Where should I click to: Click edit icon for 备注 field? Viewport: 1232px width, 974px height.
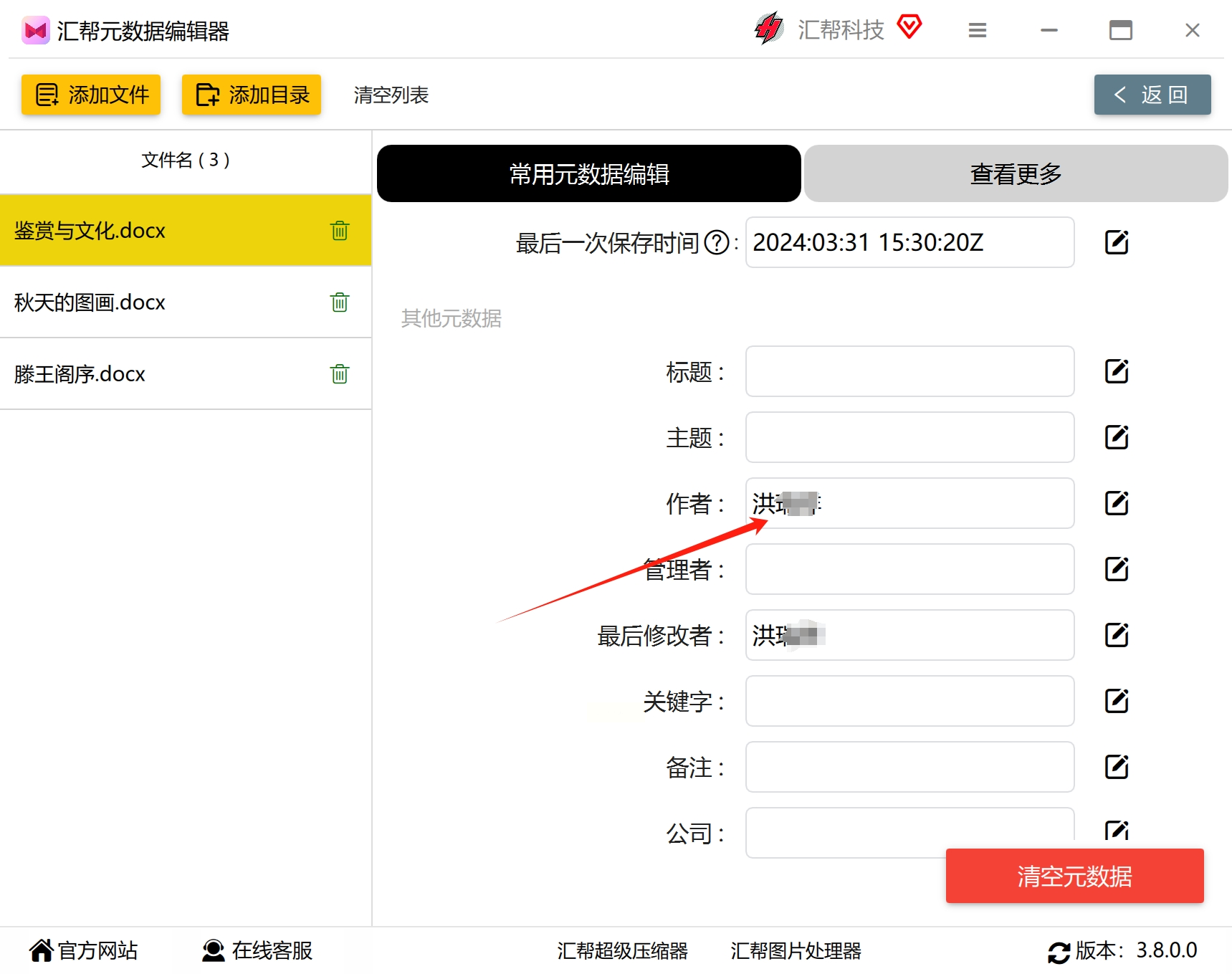pyautogui.click(x=1117, y=767)
